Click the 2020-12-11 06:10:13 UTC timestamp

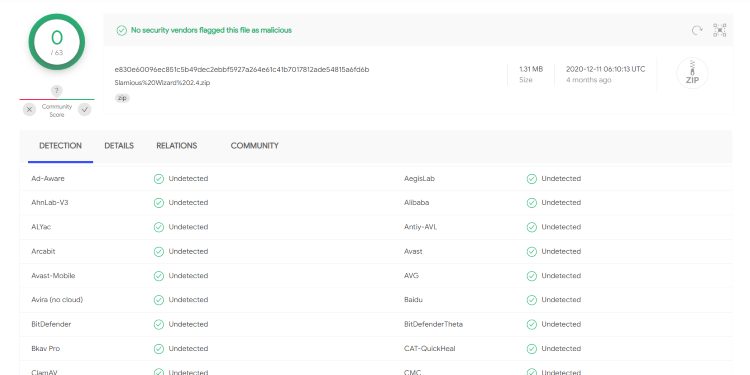[x=606, y=69]
